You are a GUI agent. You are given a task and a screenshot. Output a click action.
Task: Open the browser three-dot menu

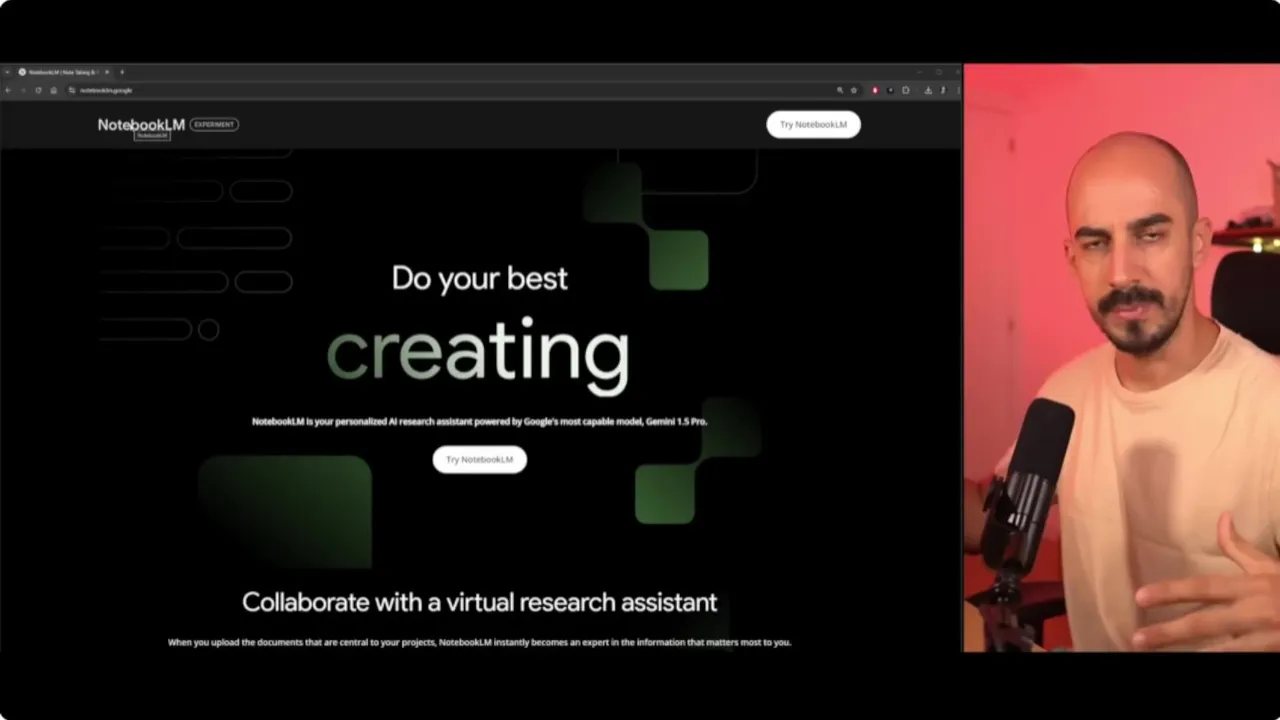tap(958, 90)
